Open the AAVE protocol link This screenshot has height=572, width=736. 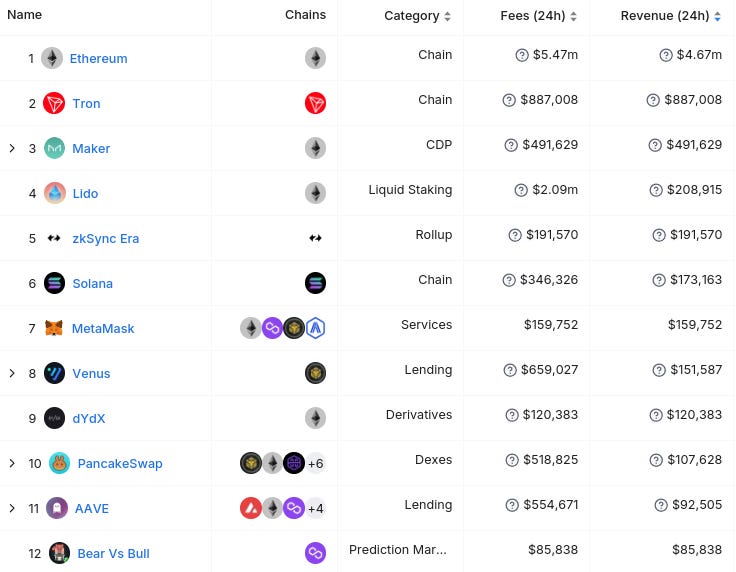pos(92,509)
